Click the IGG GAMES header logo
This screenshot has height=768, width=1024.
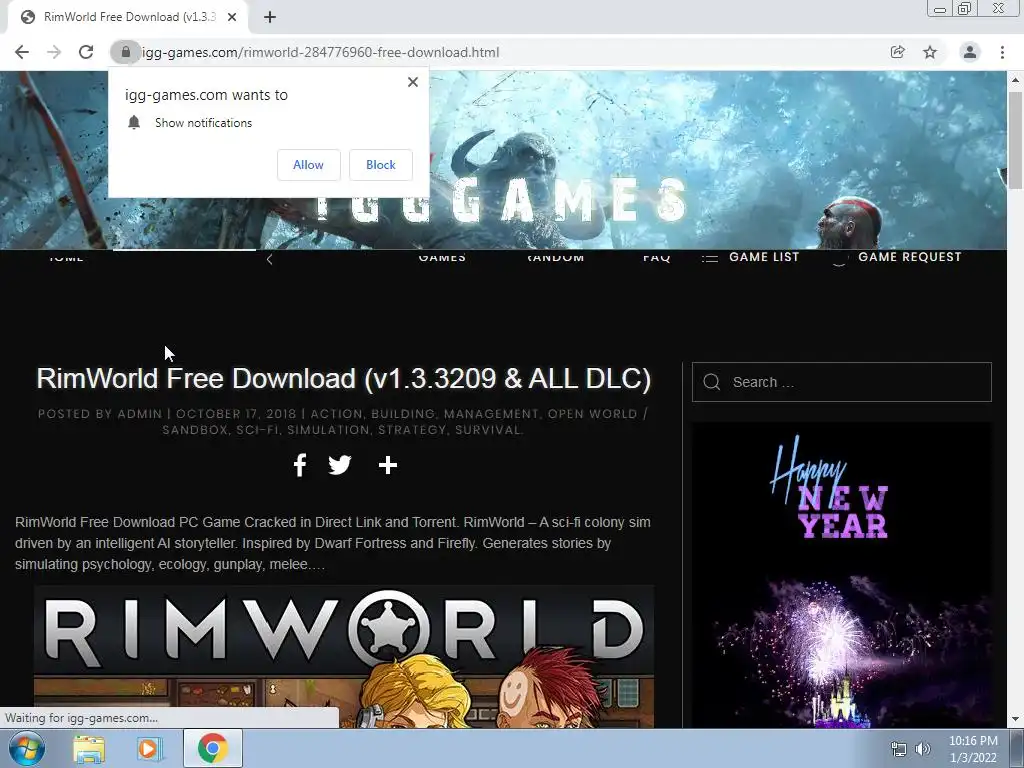(503, 199)
